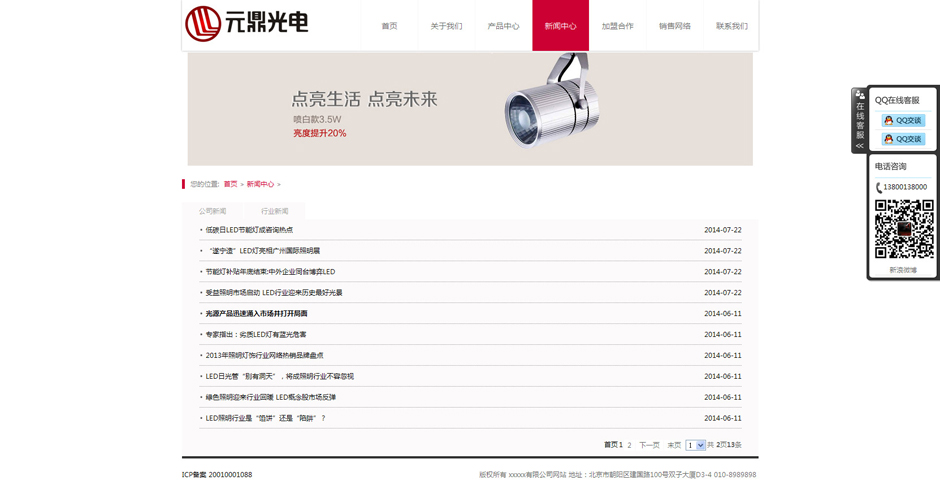Open the 加盟合作 navigation item

[x=617, y=26]
